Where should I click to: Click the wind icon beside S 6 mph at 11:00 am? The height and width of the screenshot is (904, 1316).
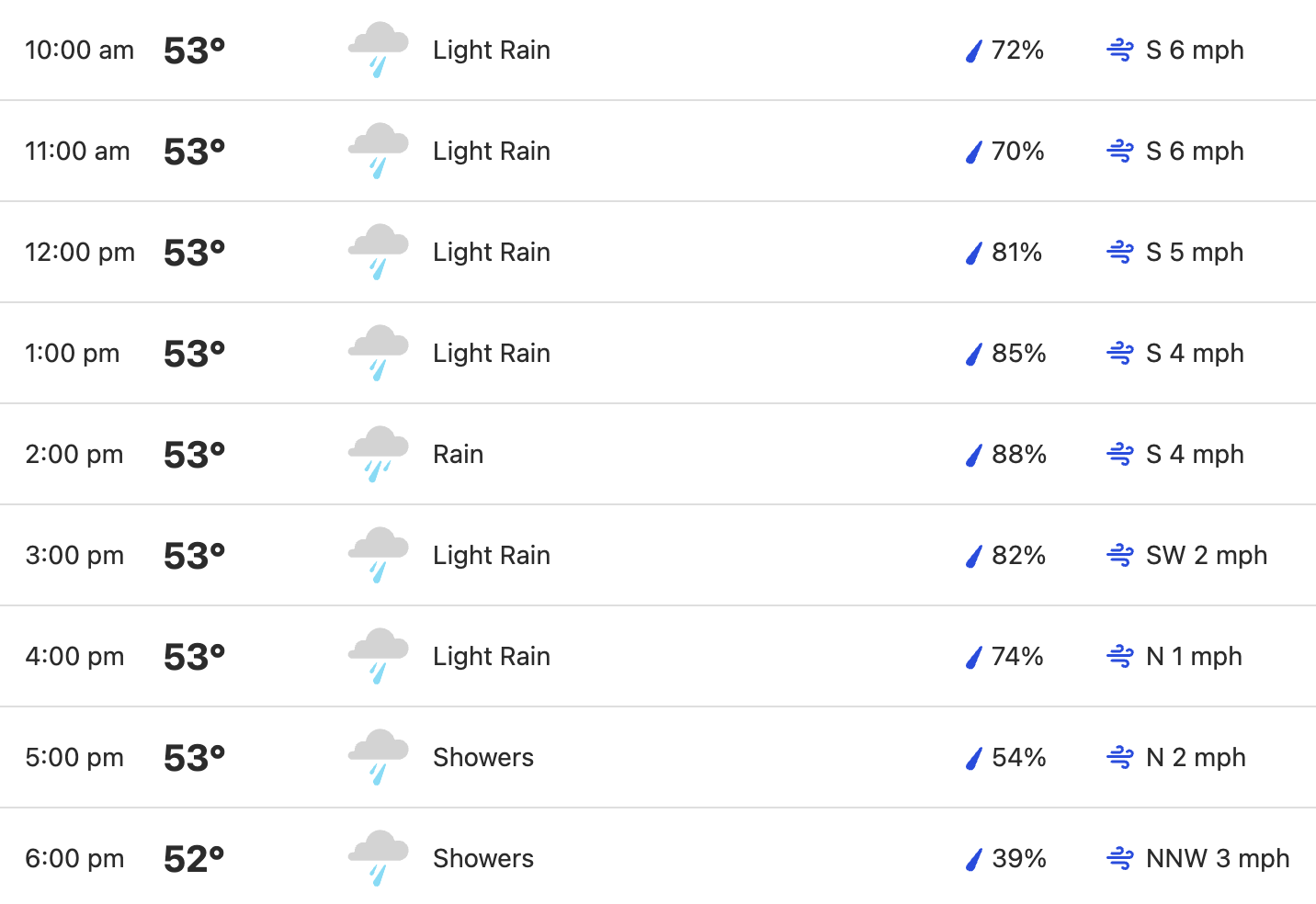[1120, 151]
